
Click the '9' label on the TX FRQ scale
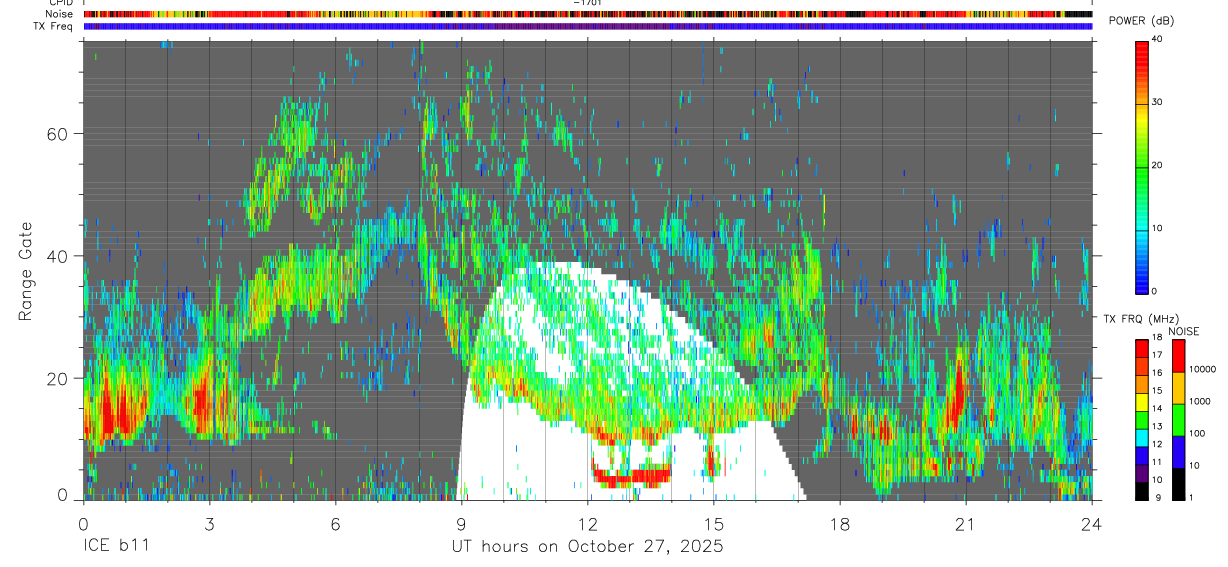point(1157,497)
